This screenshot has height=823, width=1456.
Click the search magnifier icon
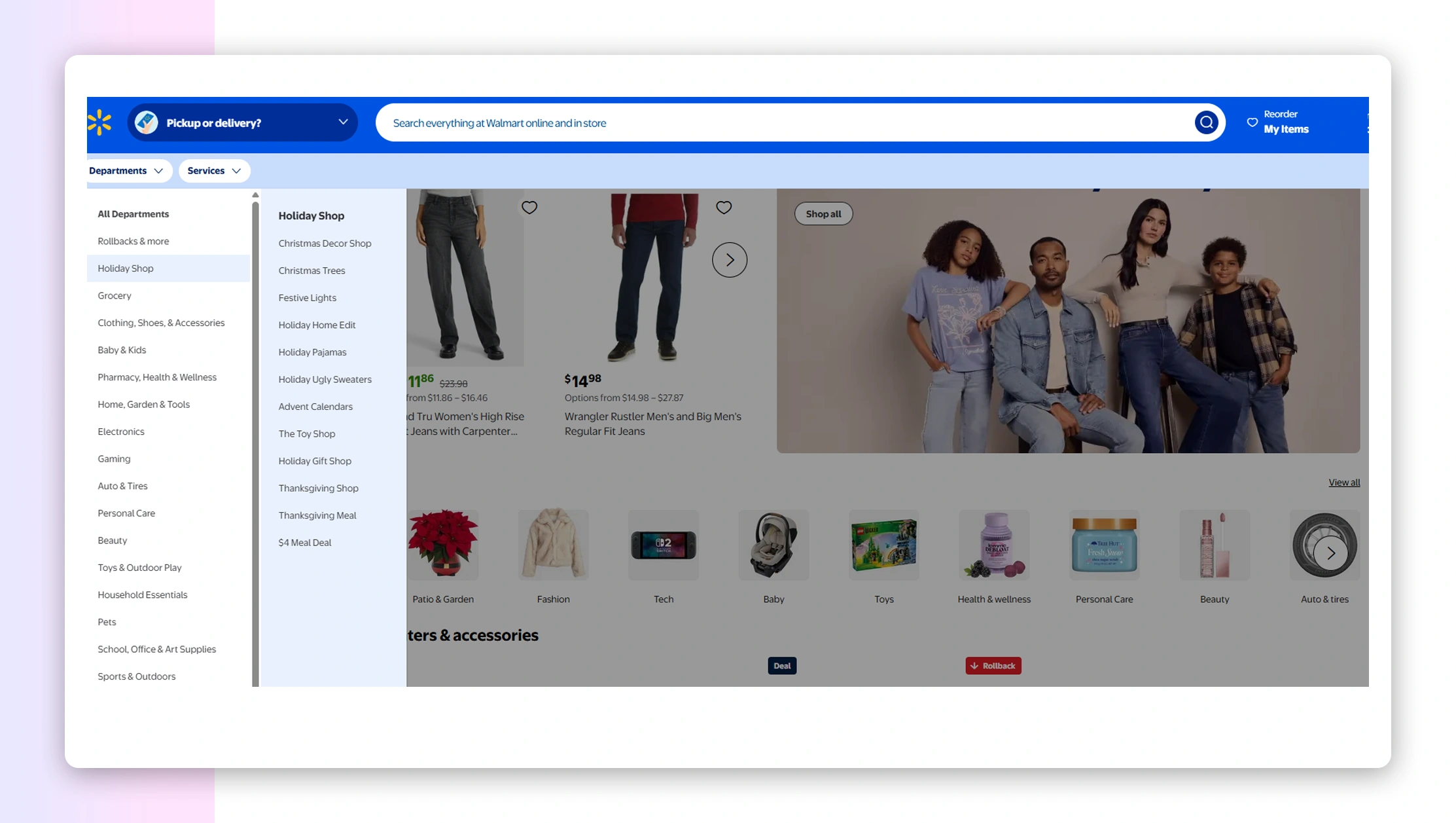click(x=1205, y=122)
